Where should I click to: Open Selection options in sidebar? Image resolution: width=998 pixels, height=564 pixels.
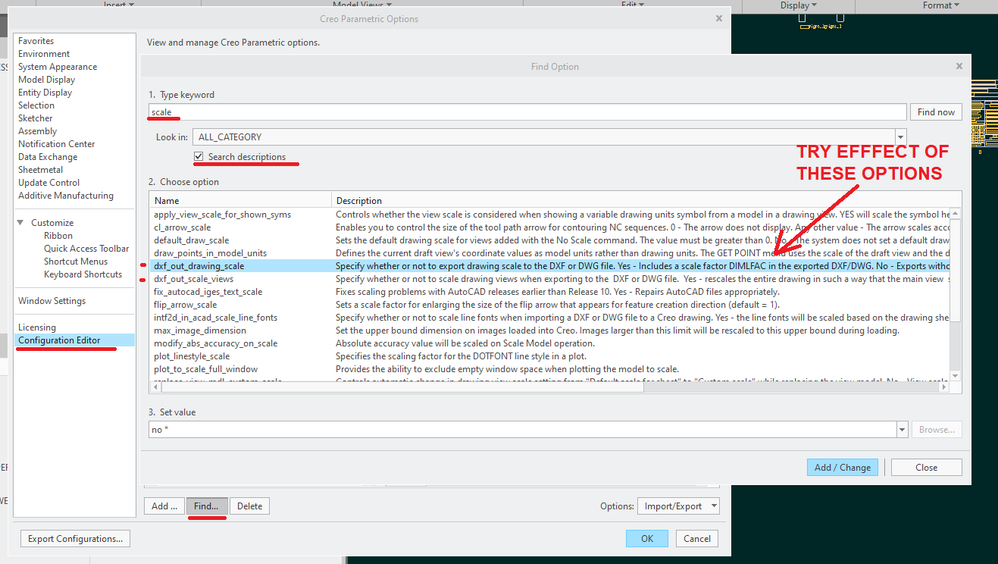36,105
